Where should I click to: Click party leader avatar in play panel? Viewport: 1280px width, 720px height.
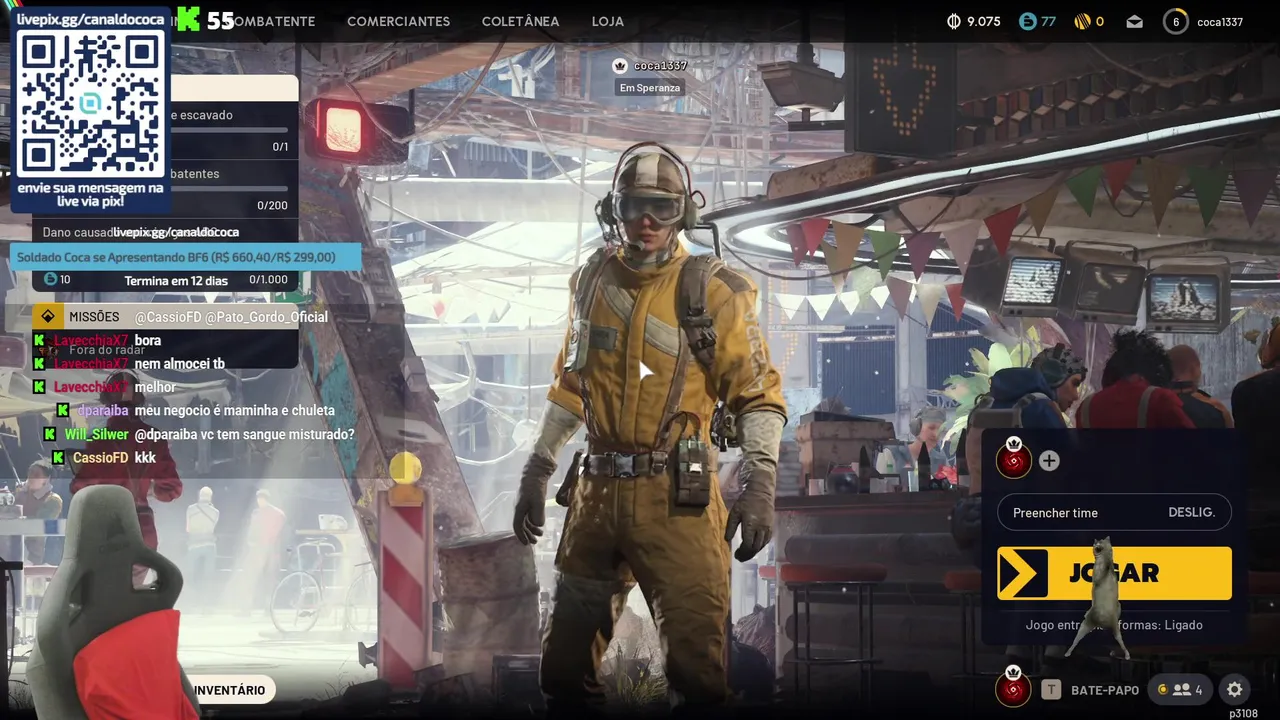(x=1014, y=459)
